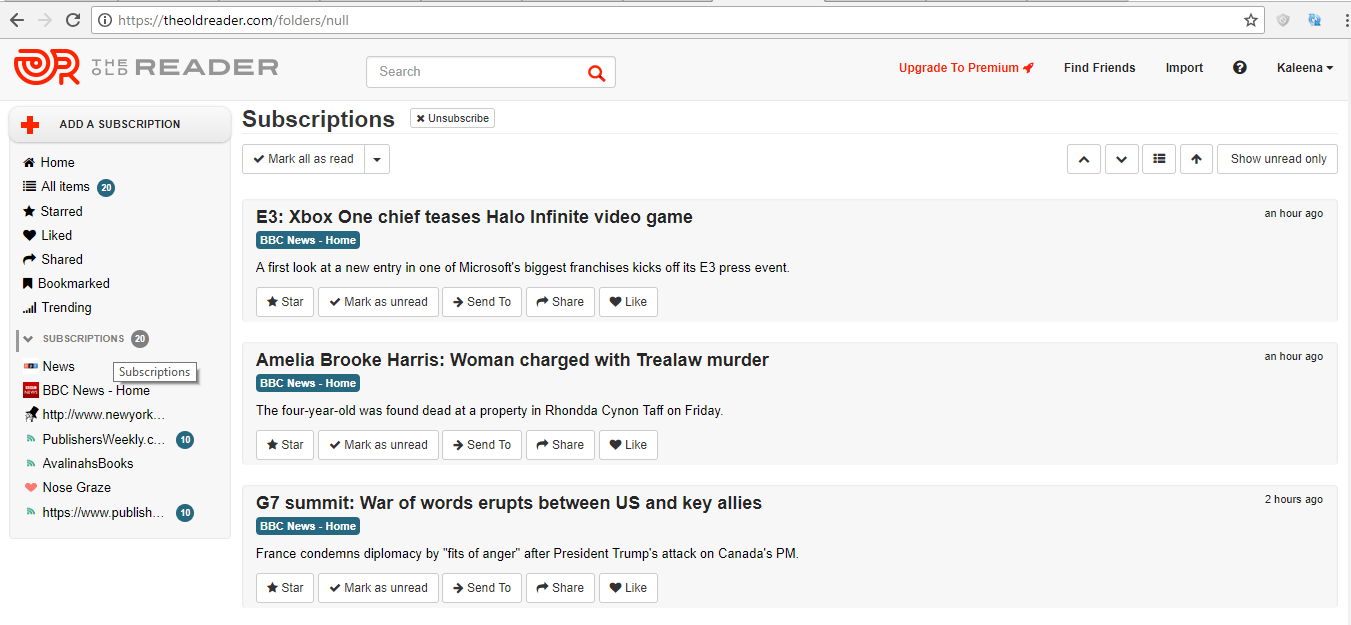Image resolution: width=1351 pixels, height=625 pixels.
Task: Click the translate extension icon
Action: click(x=1314, y=20)
